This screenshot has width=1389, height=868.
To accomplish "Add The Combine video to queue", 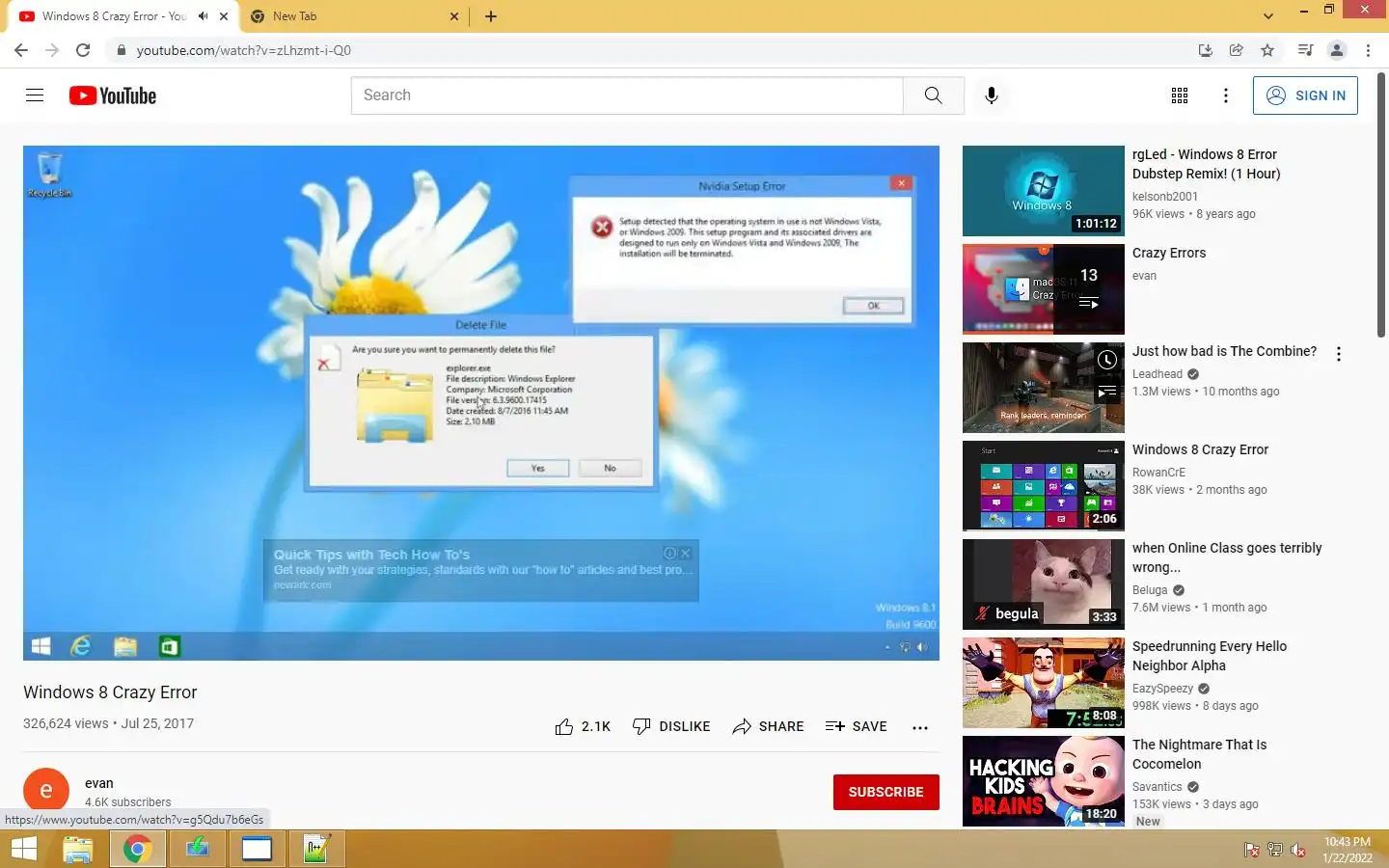I will pyautogui.click(x=1106, y=393).
